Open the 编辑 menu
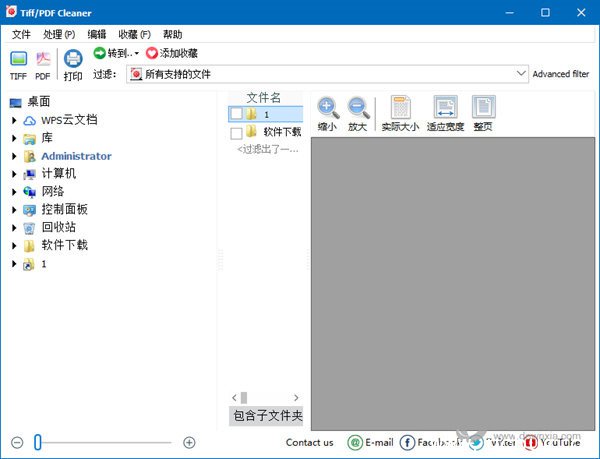 tap(96, 34)
